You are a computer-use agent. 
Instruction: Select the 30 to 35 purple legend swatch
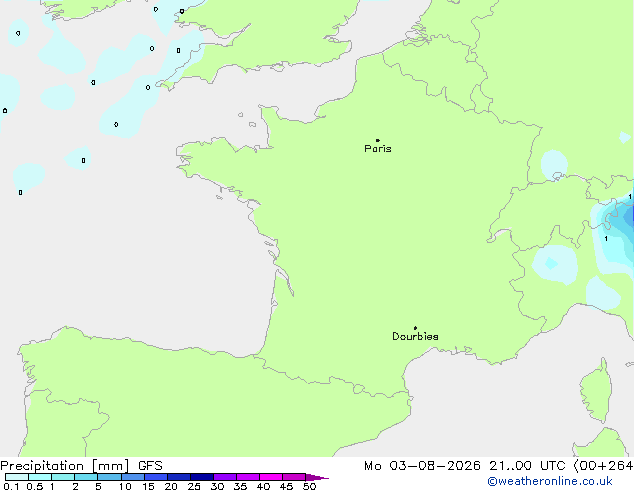(225, 477)
